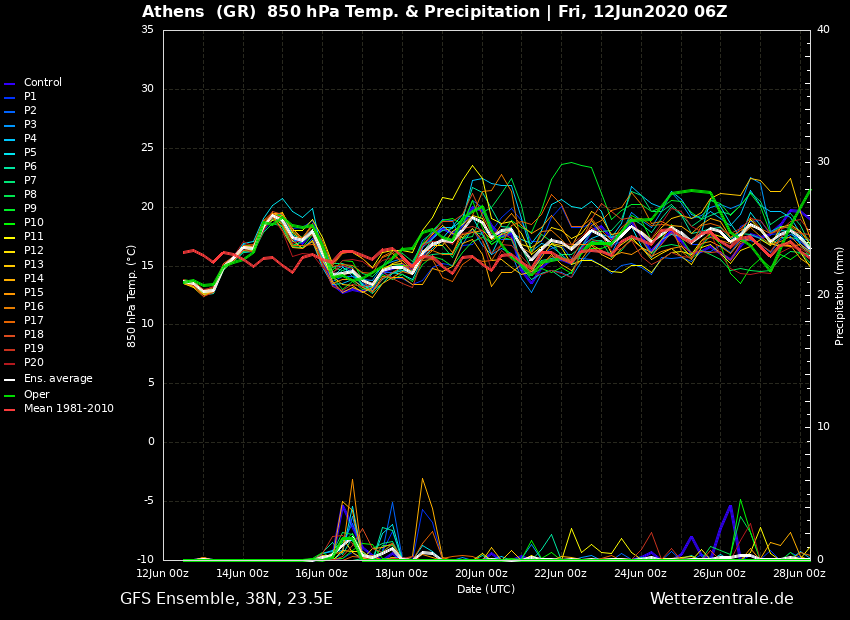The image size is (850, 620).
Task: Select the P3 legend label
Action: 30,125
